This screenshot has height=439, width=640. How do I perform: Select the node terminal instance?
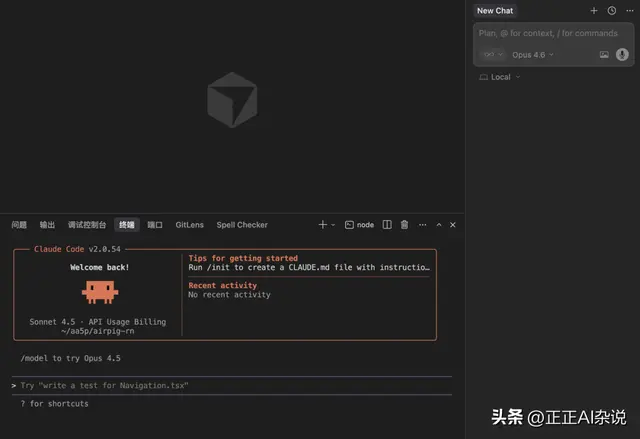(x=359, y=225)
